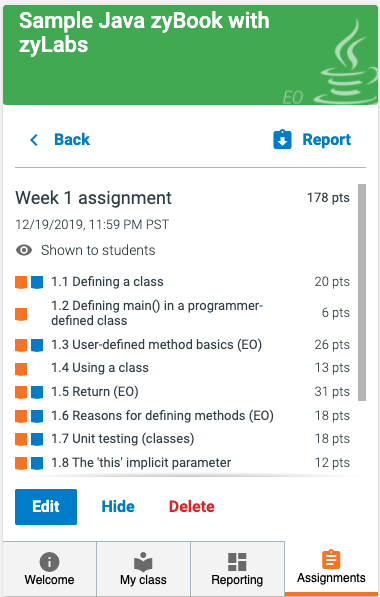
Task: Go back using the Back link
Action: (x=72, y=140)
